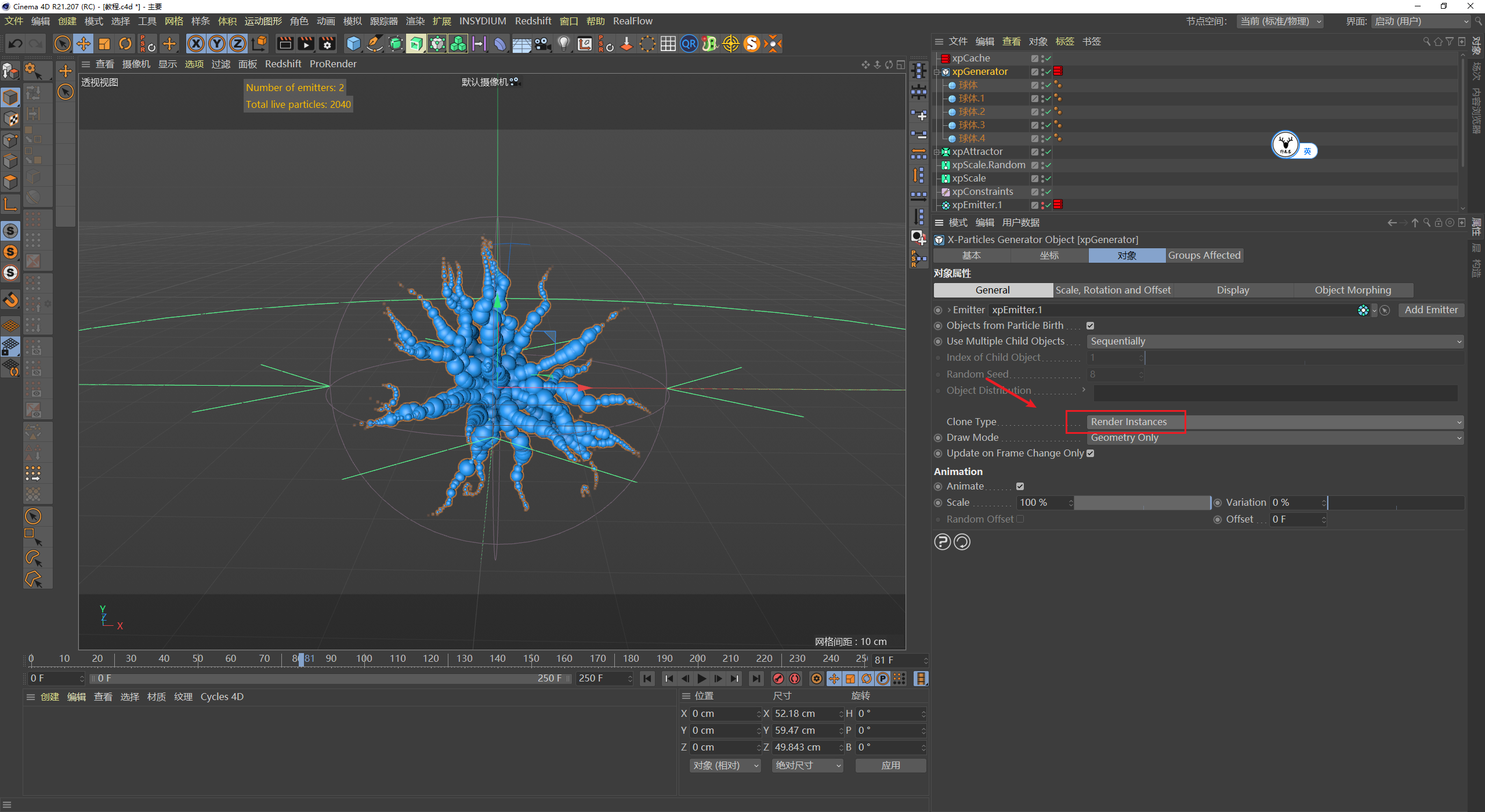Switch to the Groups Affected tab

point(1204,255)
